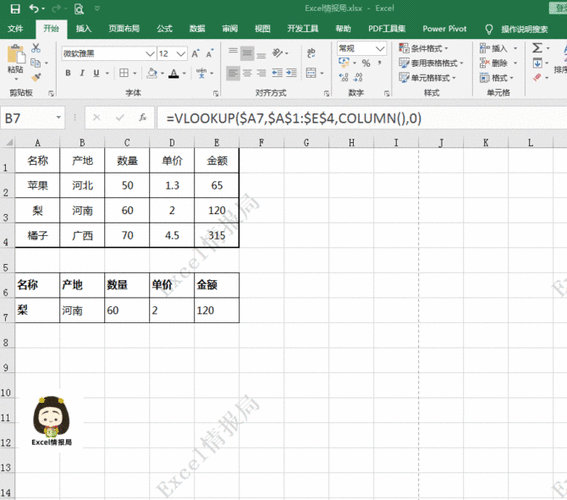The width and height of the screenshot is (567, 500).
Task: Open the Customize Quick Access Toolbar dropdown
Action: tap(97, 8)
